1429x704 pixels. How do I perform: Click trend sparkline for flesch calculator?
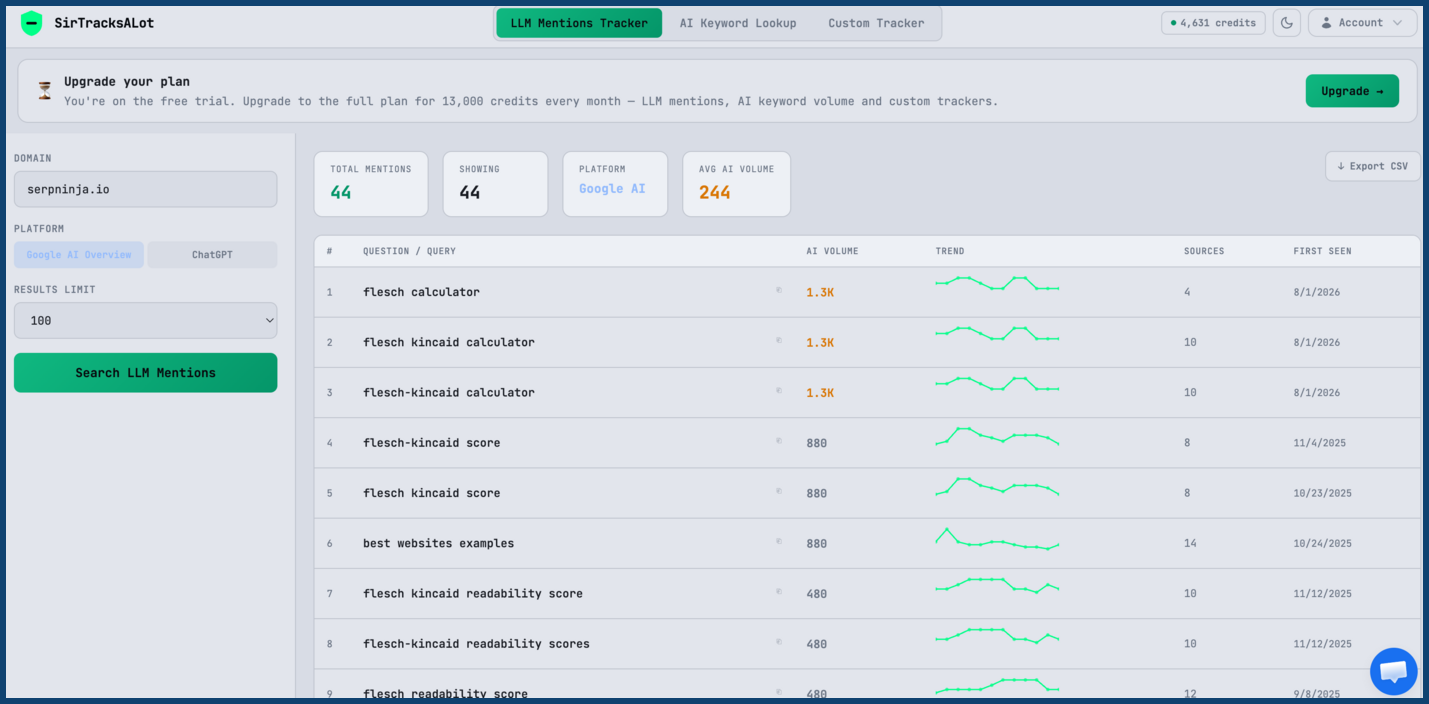[997, 283]
